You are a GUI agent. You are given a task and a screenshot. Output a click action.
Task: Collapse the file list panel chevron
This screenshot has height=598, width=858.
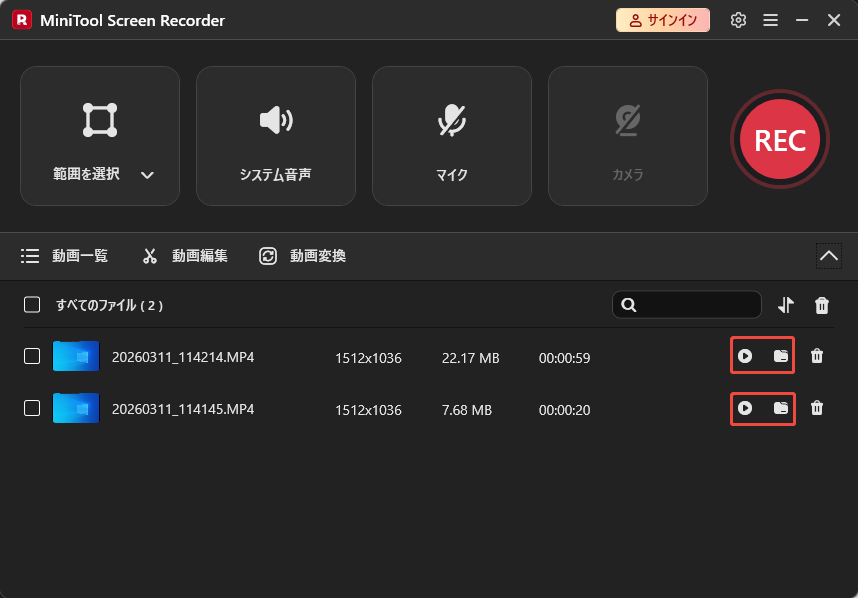[828, 255]
